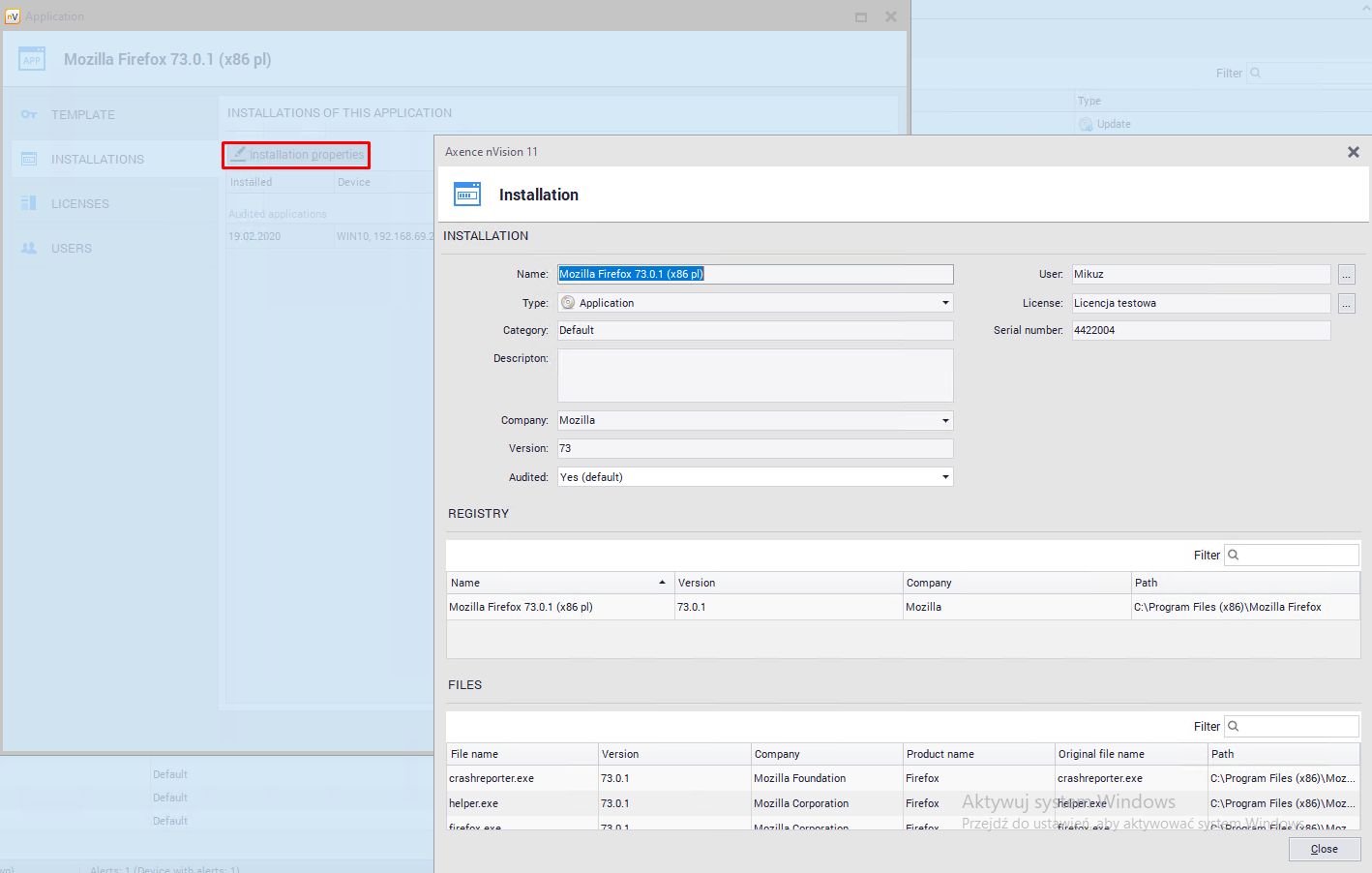Click into the Description text area
Image resolution: width=1372 pixels, height=873 pixels.
coord(755,376)
